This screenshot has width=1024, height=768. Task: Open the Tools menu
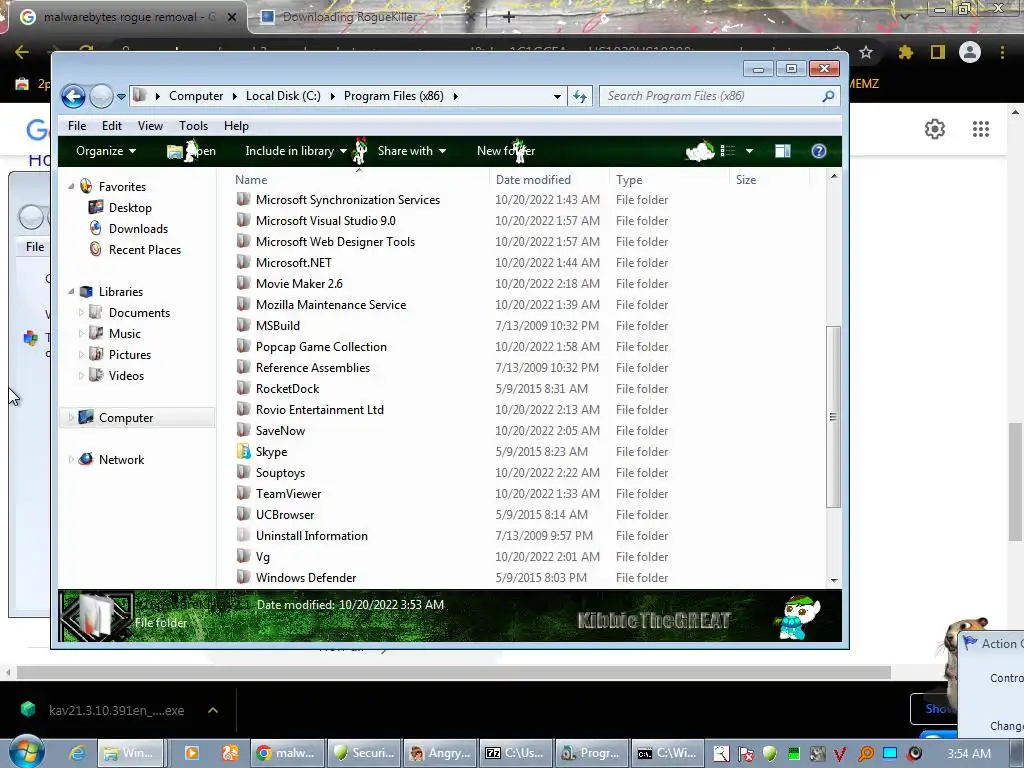193,125
